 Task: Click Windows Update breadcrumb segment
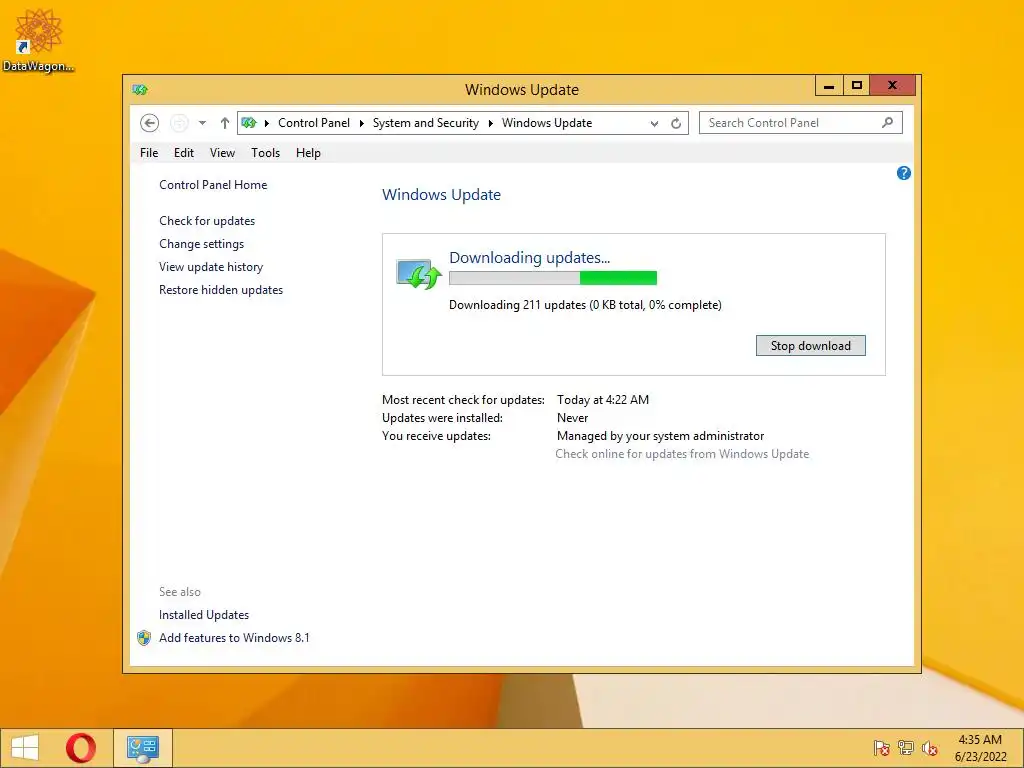tap(547, 123)
